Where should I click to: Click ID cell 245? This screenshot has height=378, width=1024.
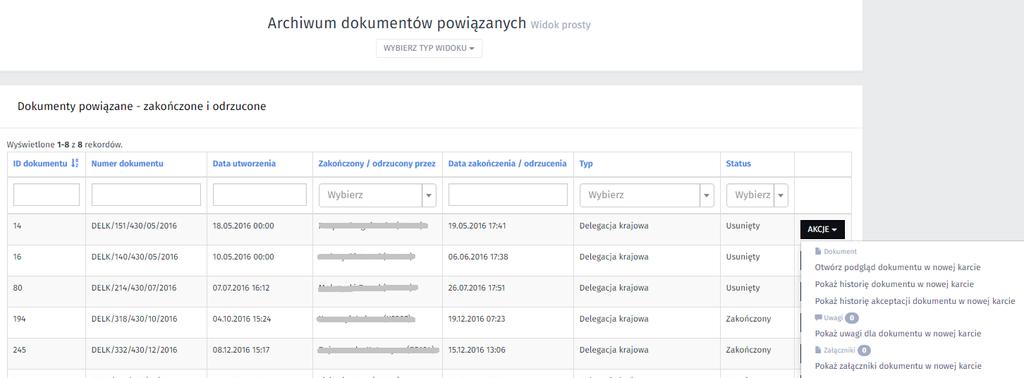click(20, 350)
